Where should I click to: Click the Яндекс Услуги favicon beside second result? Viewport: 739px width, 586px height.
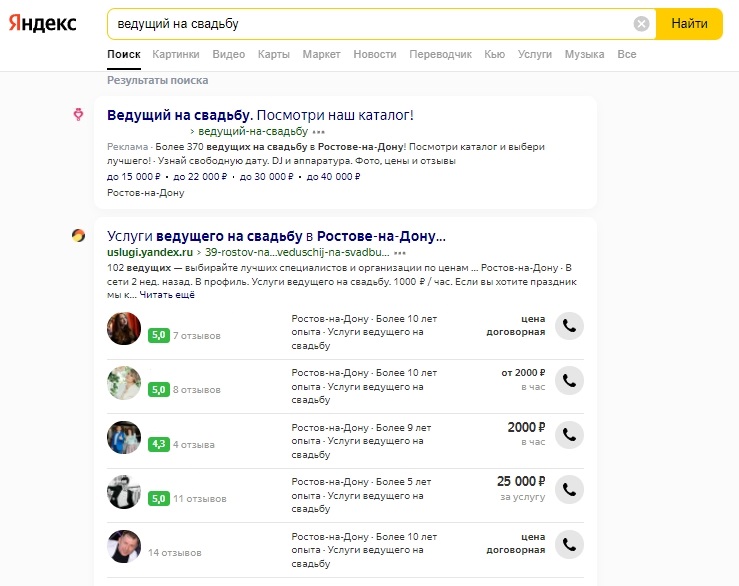78,235
